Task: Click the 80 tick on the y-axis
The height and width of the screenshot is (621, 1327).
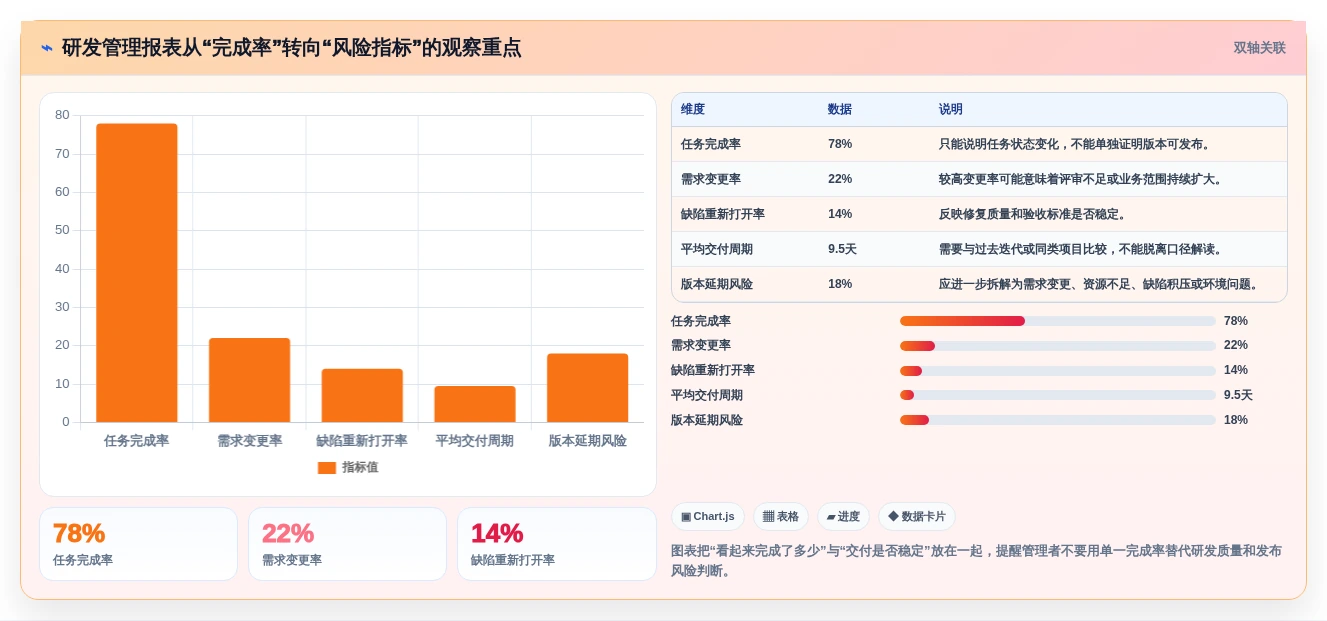Action: point(63,115)
